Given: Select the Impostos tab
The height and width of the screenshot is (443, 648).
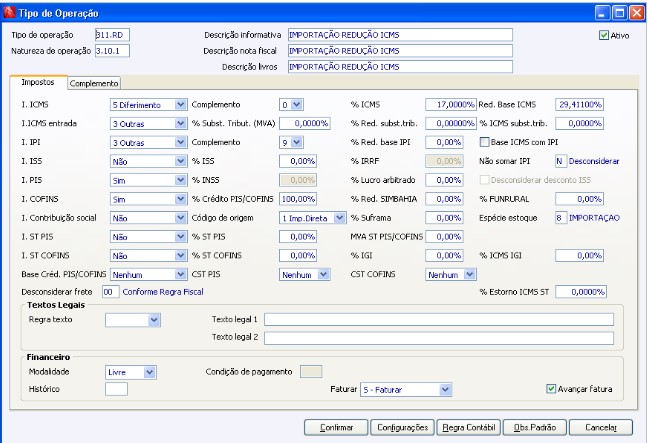Looking at the screenshot, I should [x=38, y=83].
